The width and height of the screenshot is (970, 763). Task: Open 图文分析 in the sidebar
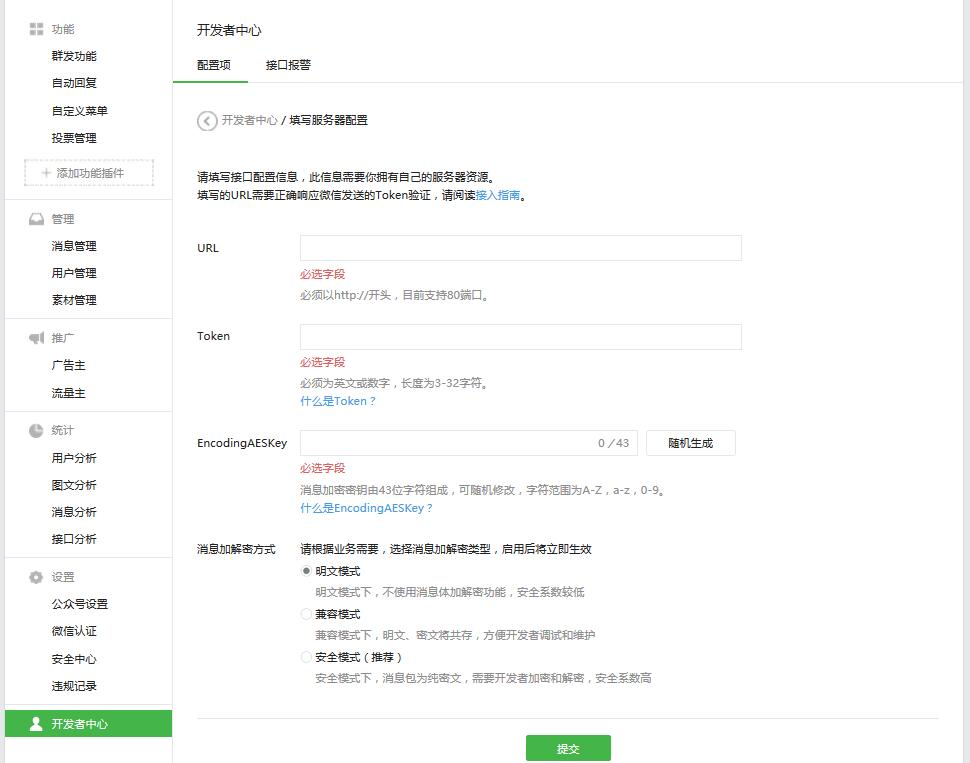[74, 485]
